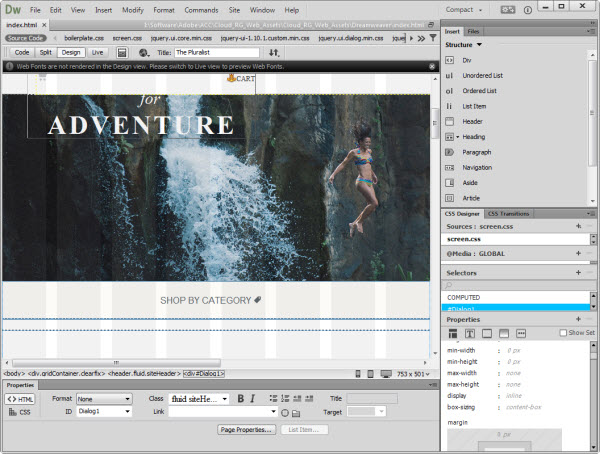The width and height of the screenshot is (600, 454).
Task: Switch to CSS properties mode
Action: click(x=20, y=412)
